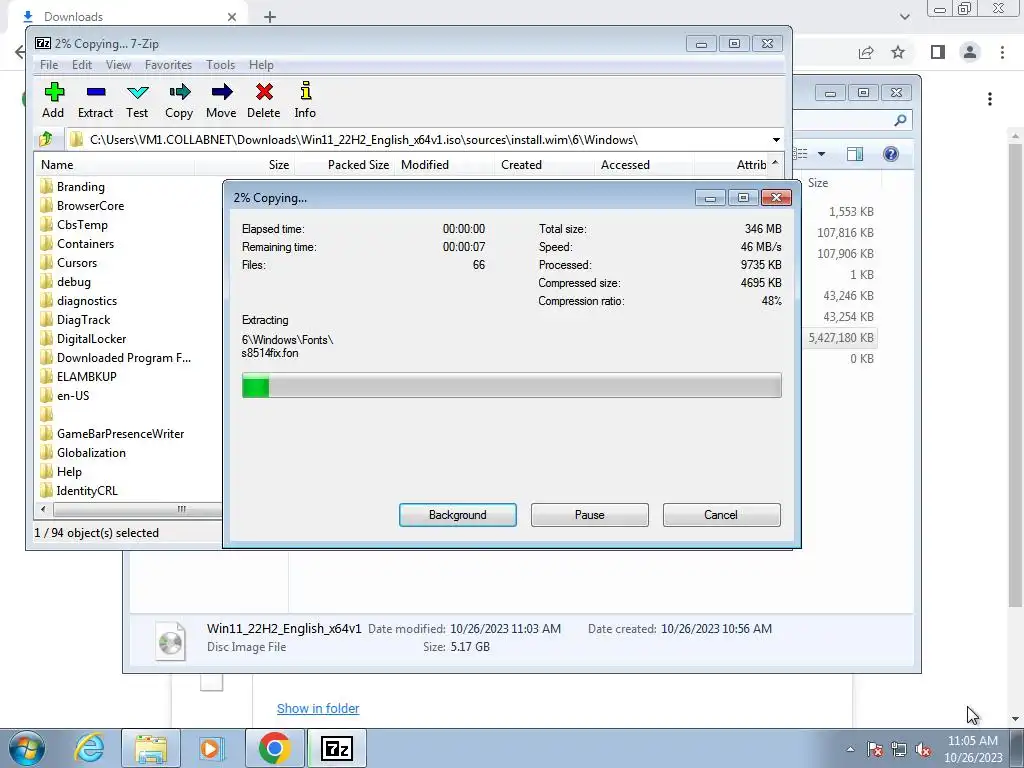This screenshot has height=768, width=1024.
Task: Click the Show in folder link
Action: [x=318, y=709]
